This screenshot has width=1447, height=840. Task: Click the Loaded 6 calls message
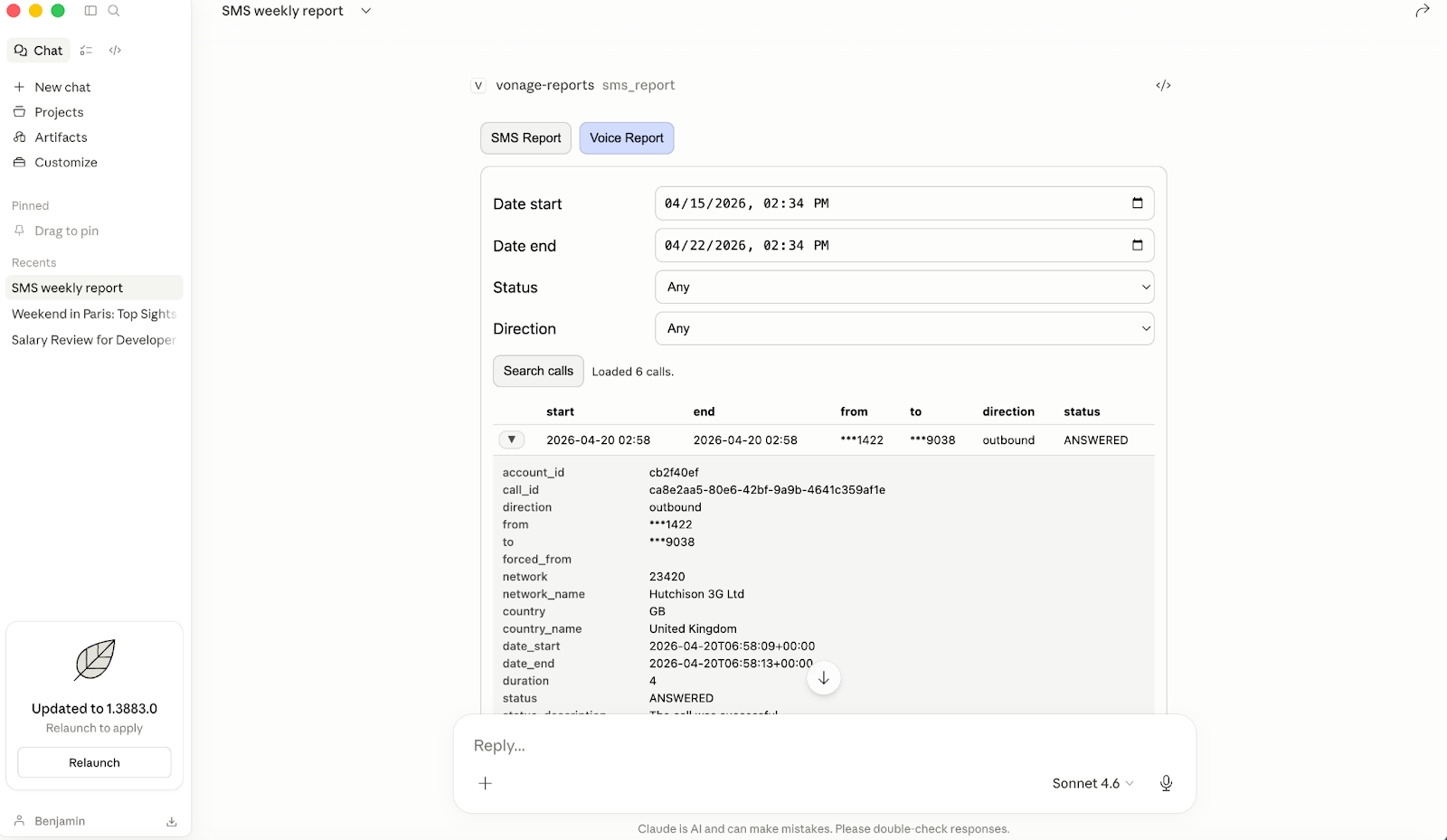pos(633,372)
